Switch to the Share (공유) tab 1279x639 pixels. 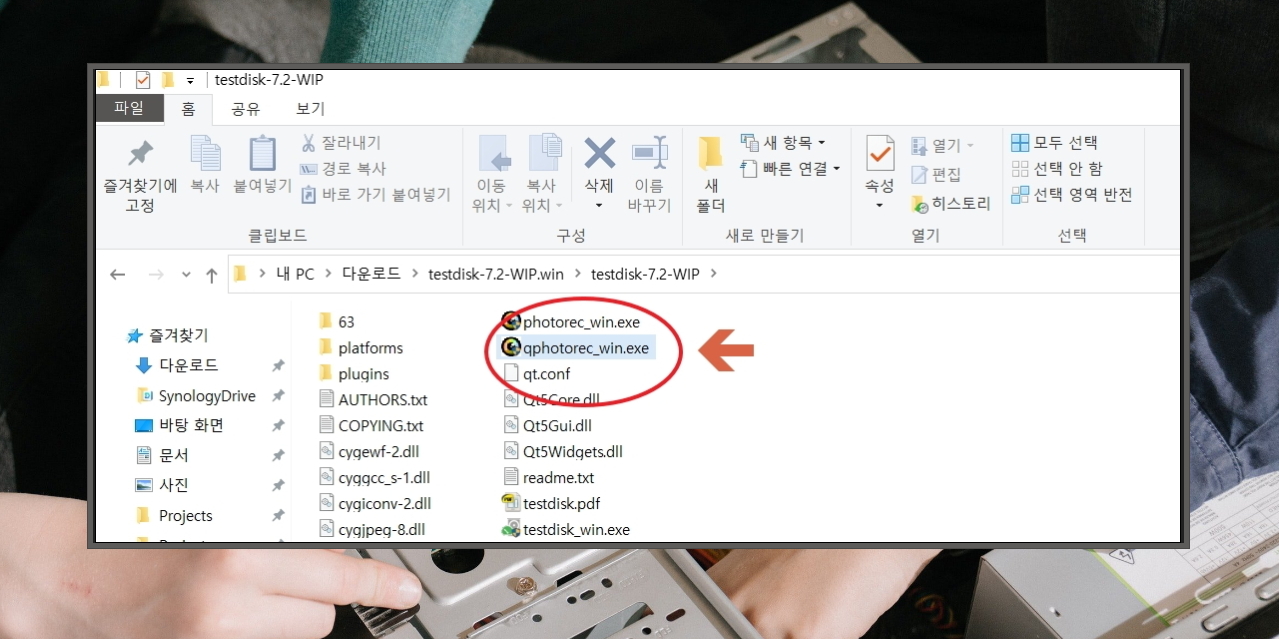click(x=245, y=109)
